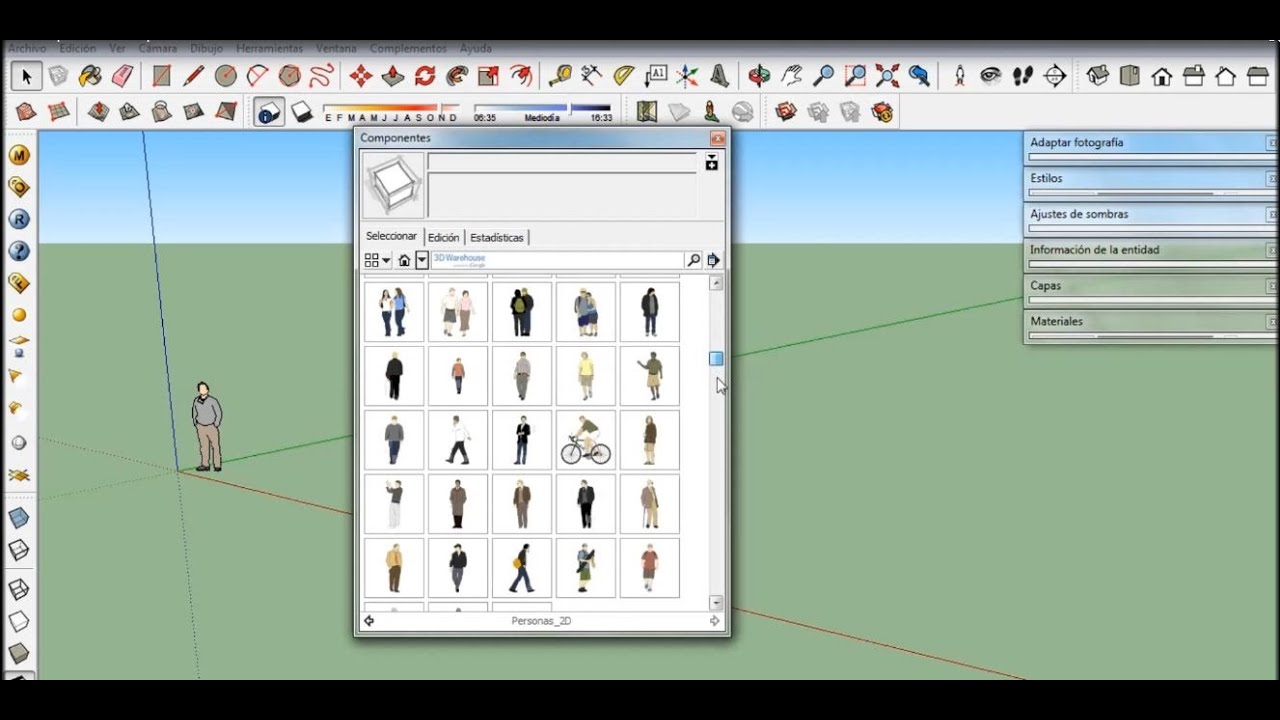Choose the Zoom Extents tool
Viewport: 1280px width, 720px height.
[x=887, y=76]
